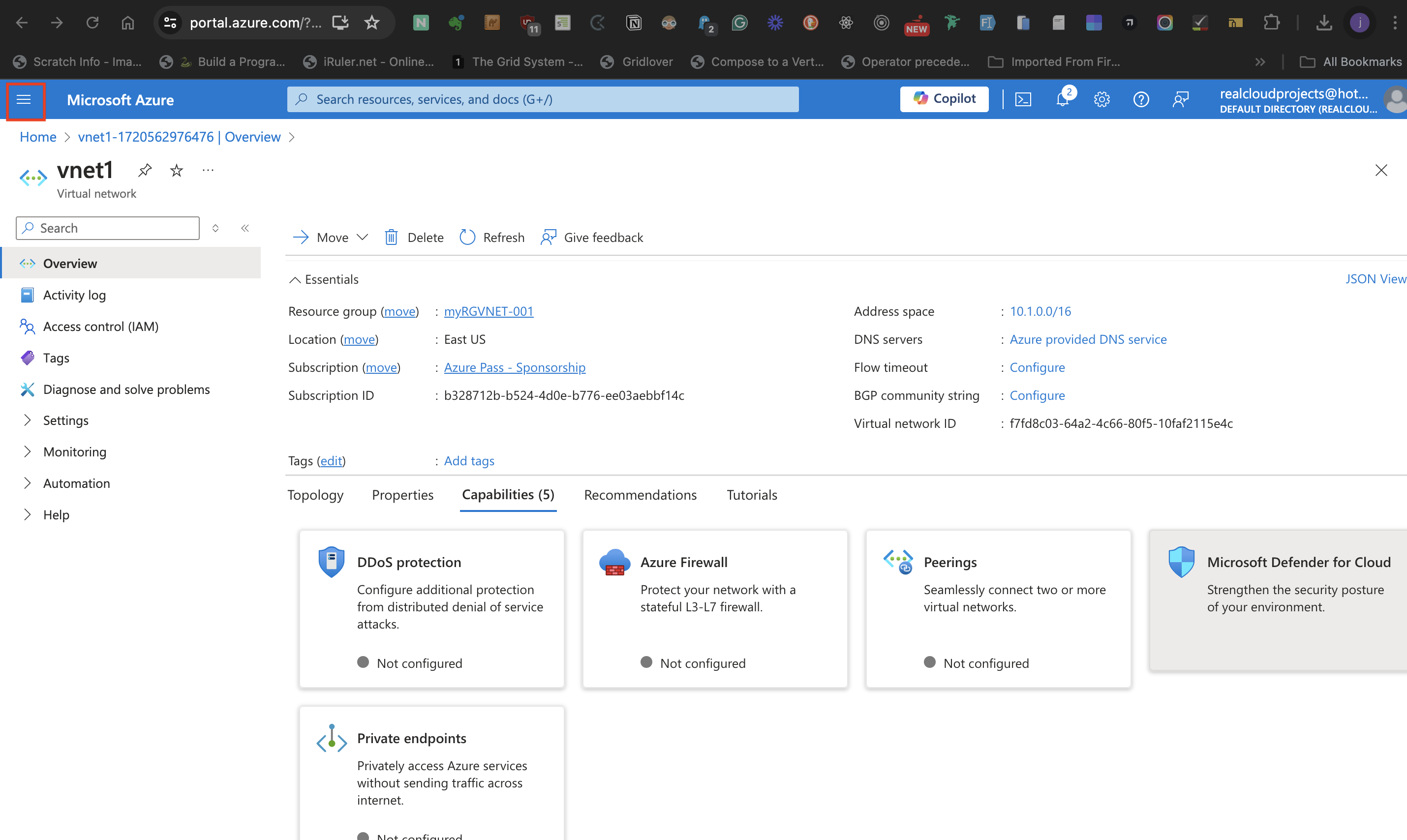Mark vnet1 as favorite with star
1407x840 pixels.
pos(177,170)
